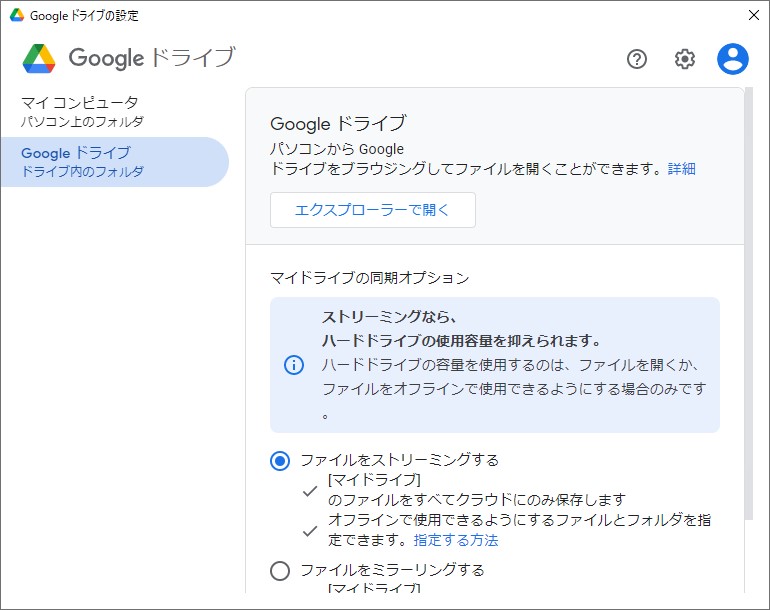Click the ハードドライブの使用容量を抑えられます。 text

[x=462, y=341]
